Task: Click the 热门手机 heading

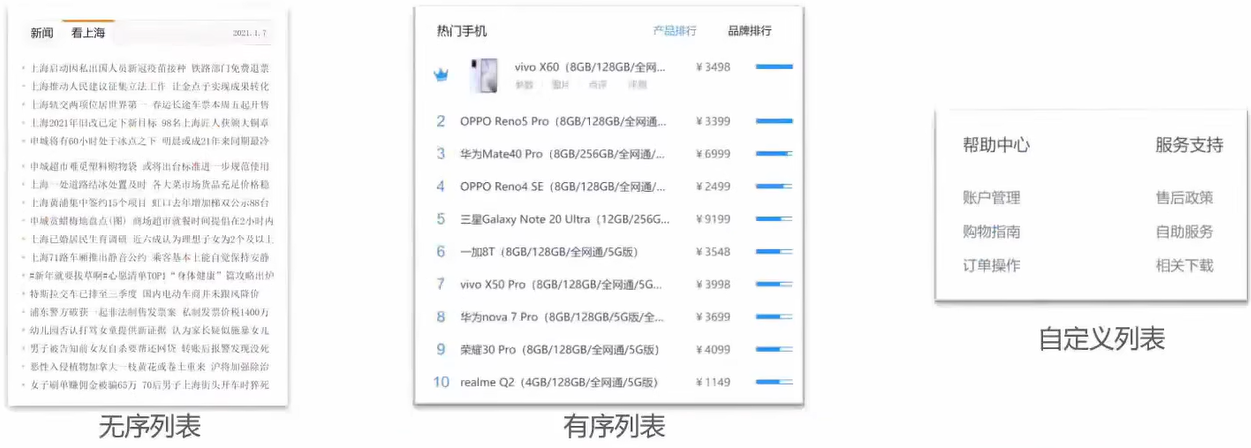Action: click(462, 31)
